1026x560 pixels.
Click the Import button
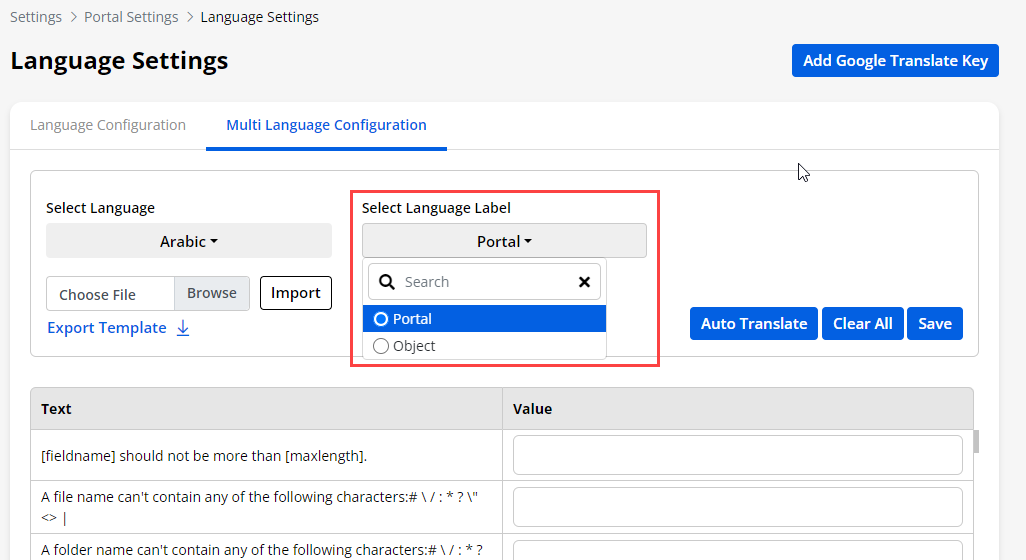pos(295,293)
